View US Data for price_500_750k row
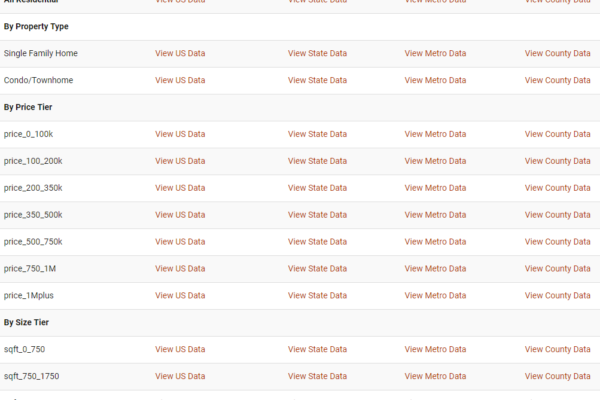Viewport: 600px width, 400px height. pos(180,242)
